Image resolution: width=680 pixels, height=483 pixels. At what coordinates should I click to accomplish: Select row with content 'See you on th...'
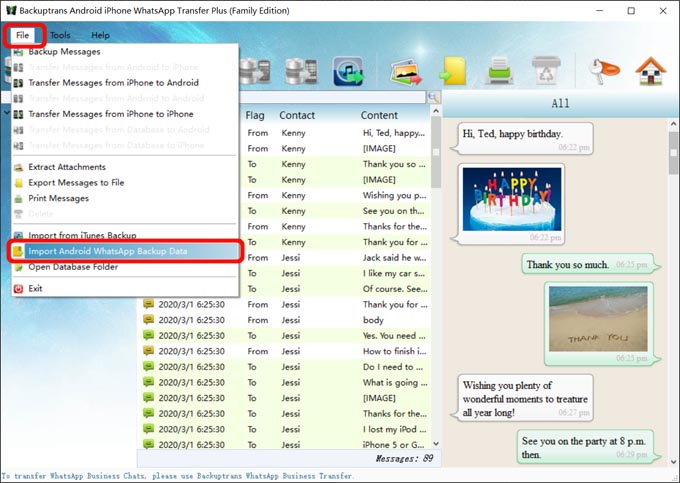(x=336, y=211)
